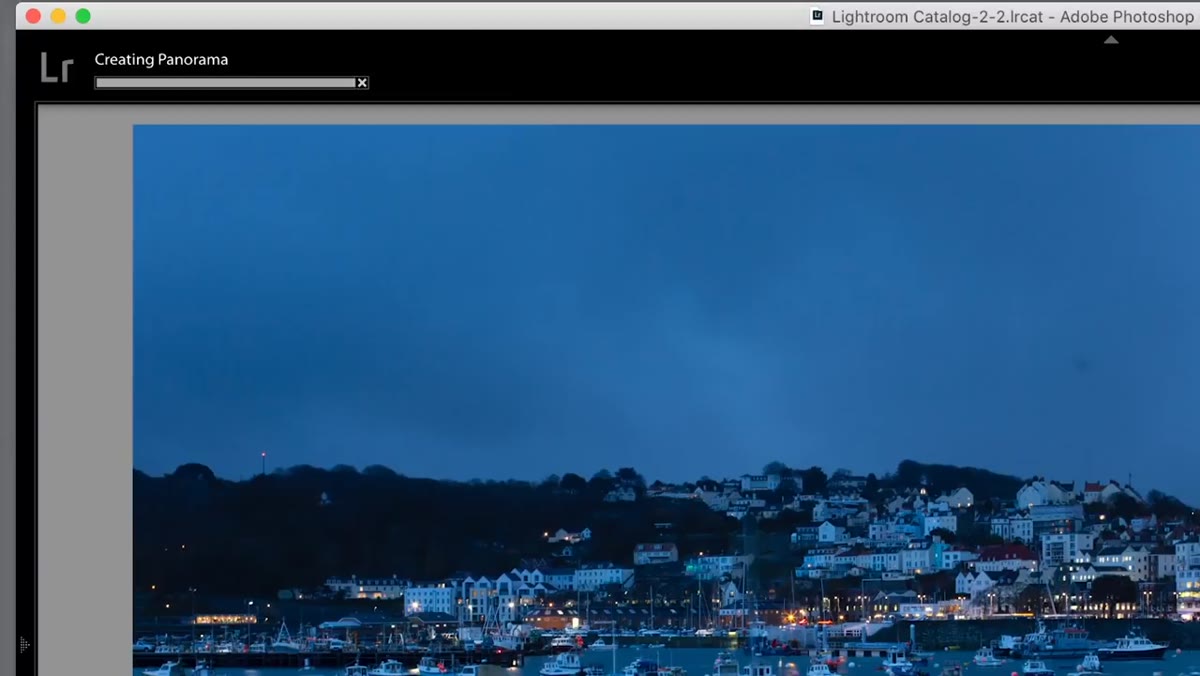Click the Lr catalog icon in title bar
1200x676 pixels.
point(817,16)
